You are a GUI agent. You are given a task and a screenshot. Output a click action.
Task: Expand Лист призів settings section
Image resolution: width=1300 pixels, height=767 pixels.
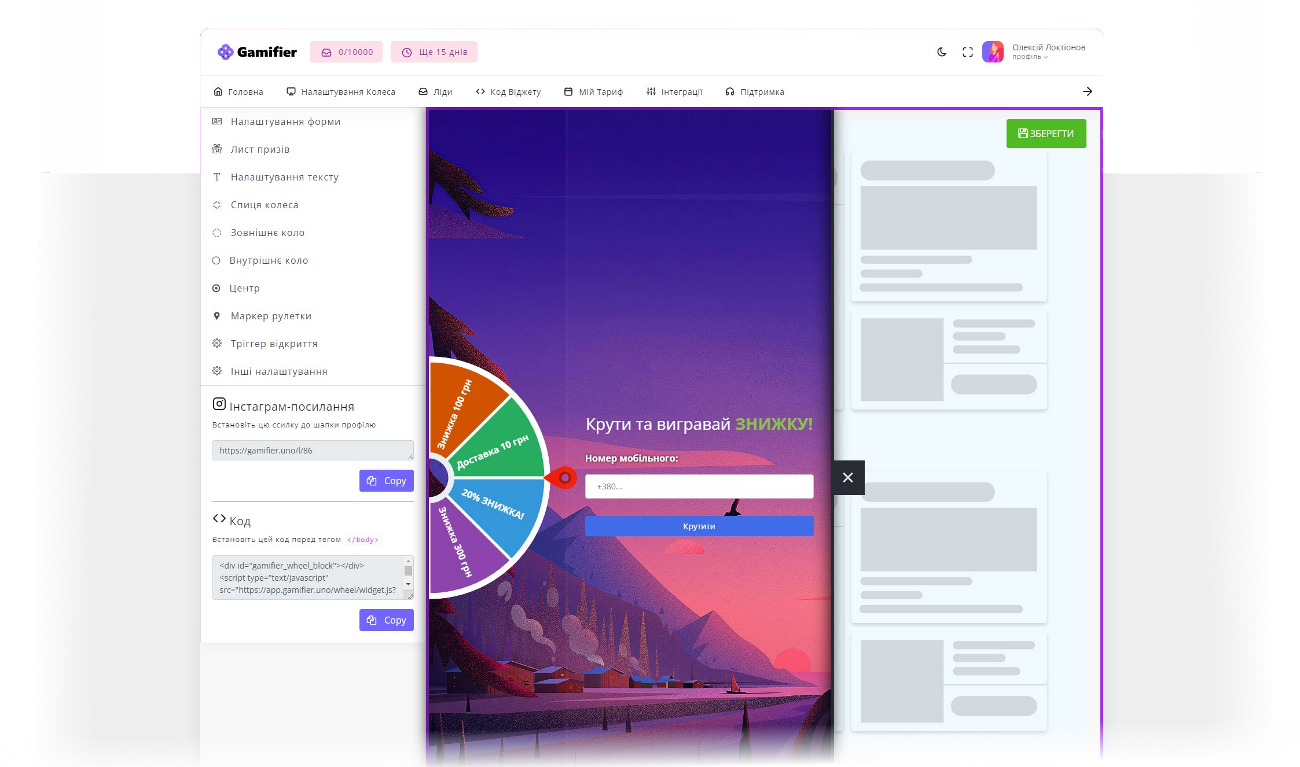click(259, 149)
